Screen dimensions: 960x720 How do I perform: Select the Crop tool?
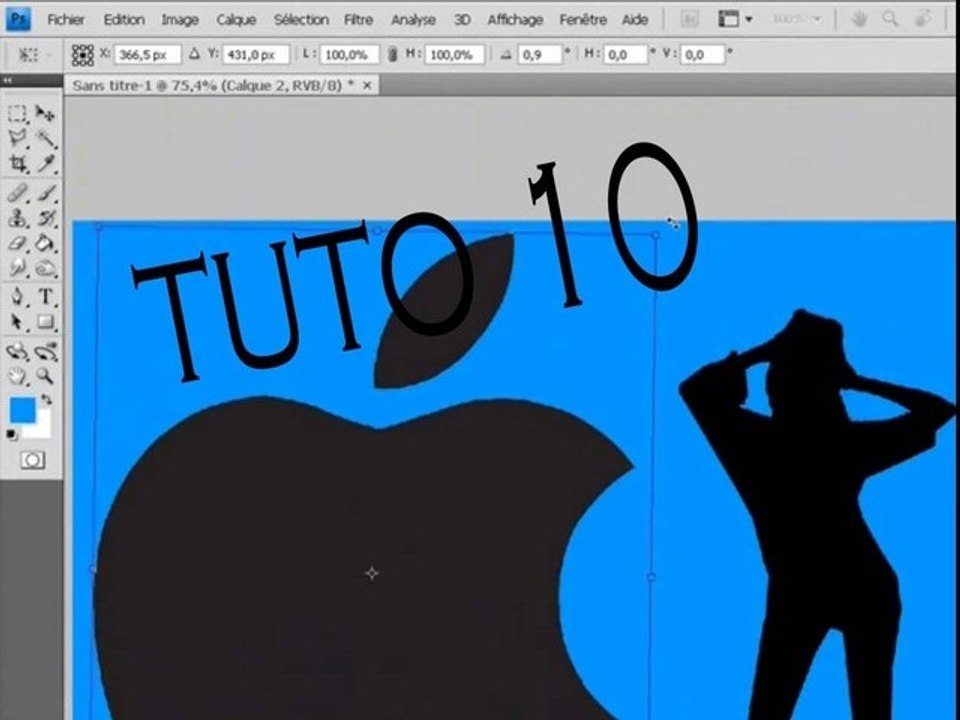pyautogui.click(x=17, y=163)
